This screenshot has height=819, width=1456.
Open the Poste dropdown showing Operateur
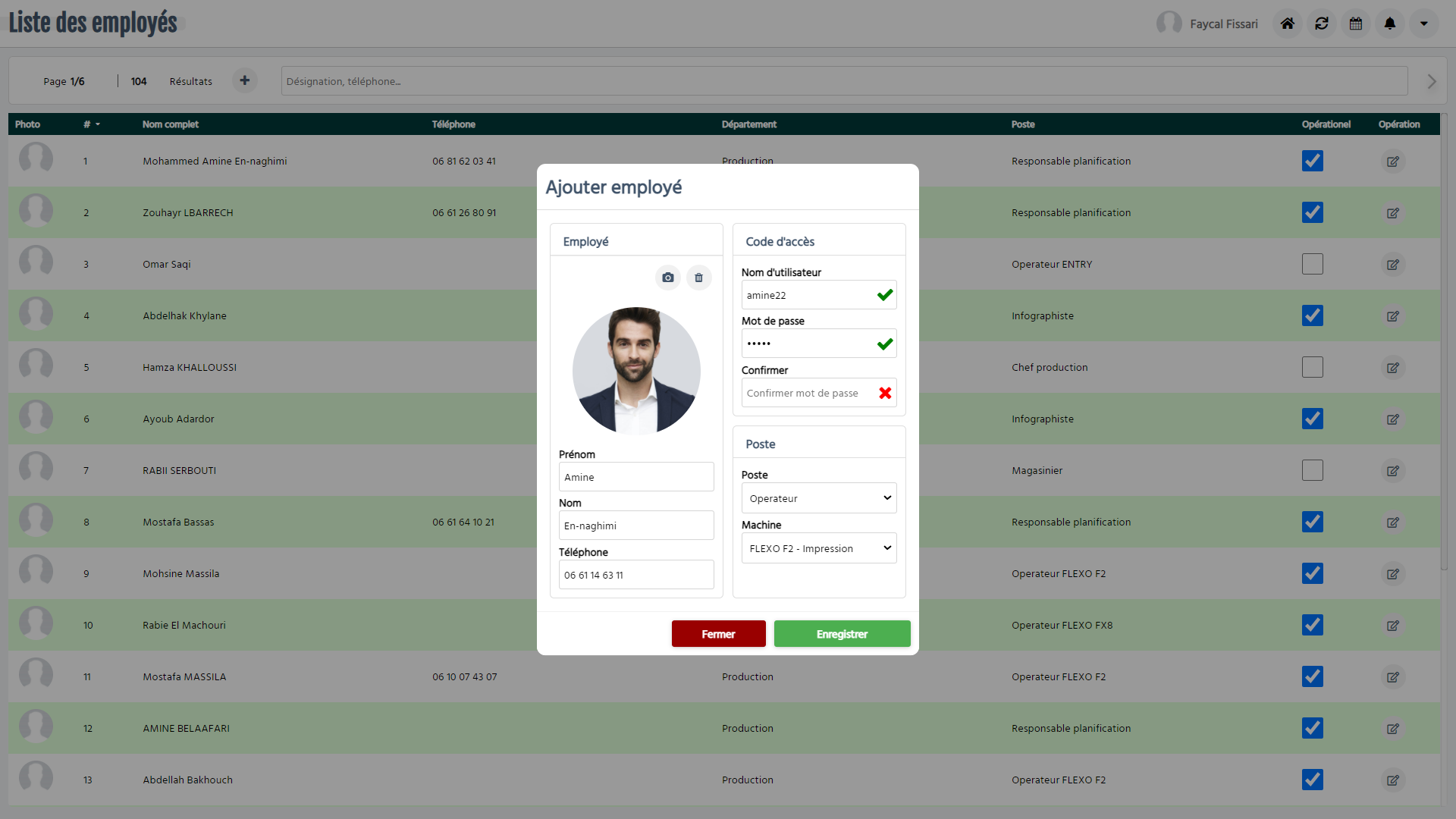pyautogui.click(x=818, y=498)
